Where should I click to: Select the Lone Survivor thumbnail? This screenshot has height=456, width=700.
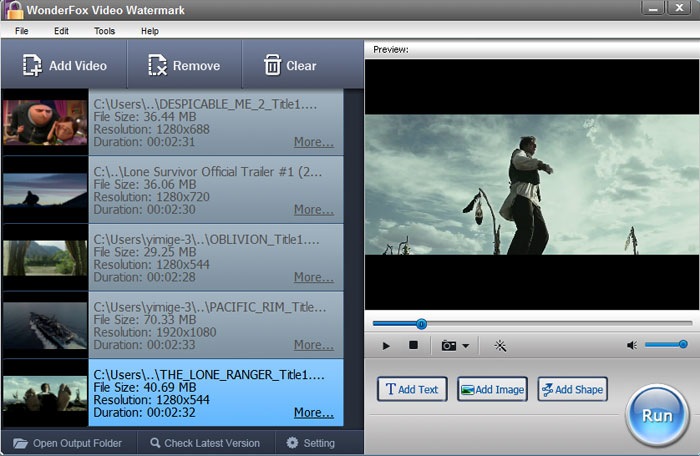coord(45,190)
